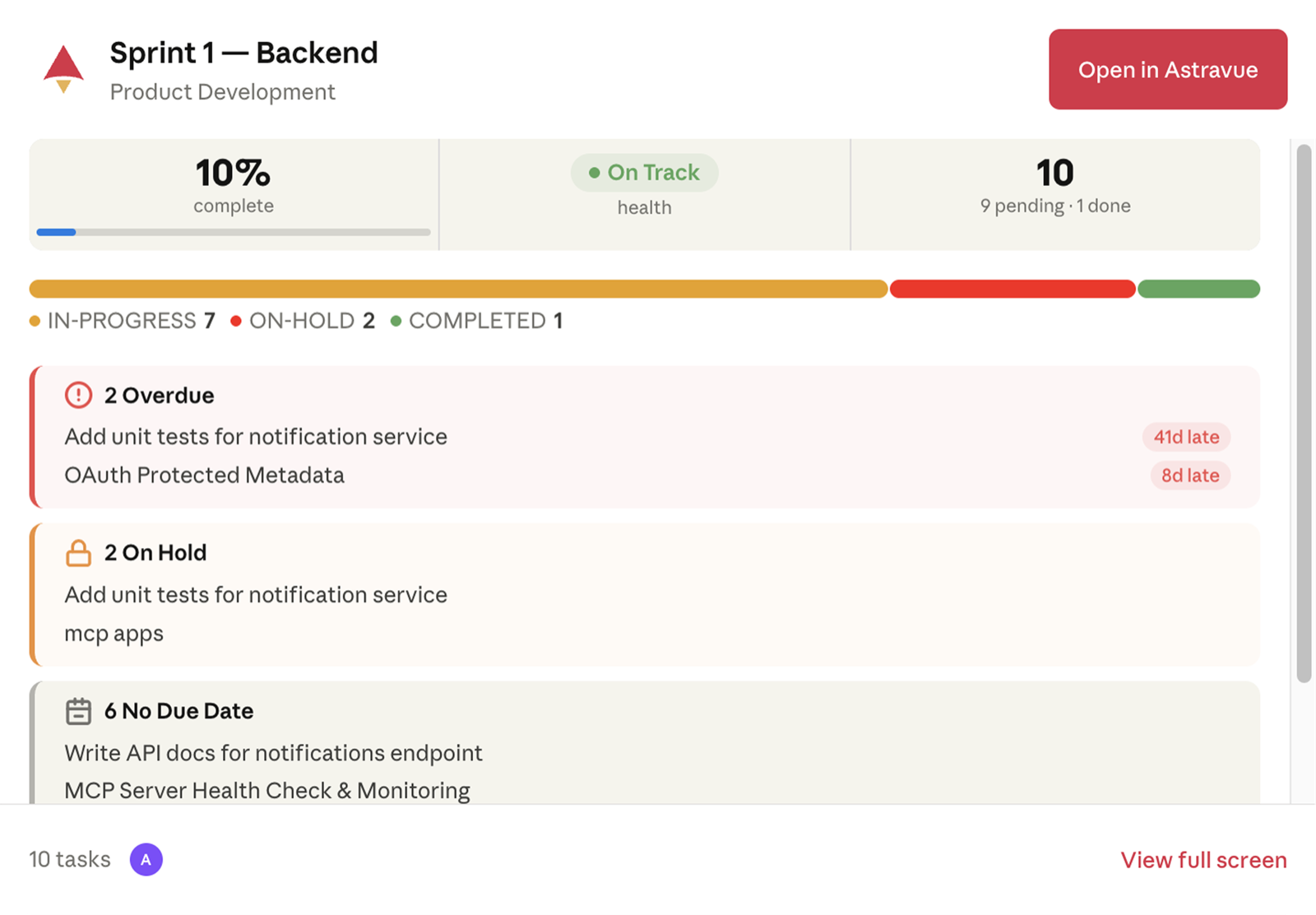Click the 'IN-PROGRESS 7' legend item
The height and width of the screenshot is (915, 1316).
[123, 320]
